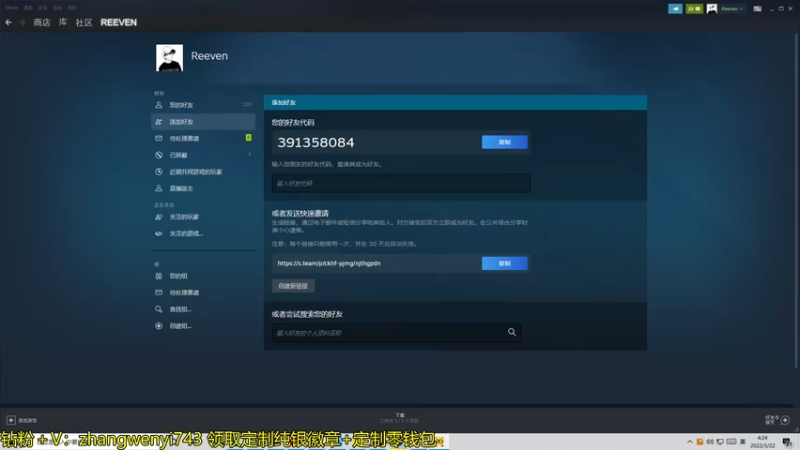
Task: Open the 下载 downloads status
Action: [x=399, y=418]
